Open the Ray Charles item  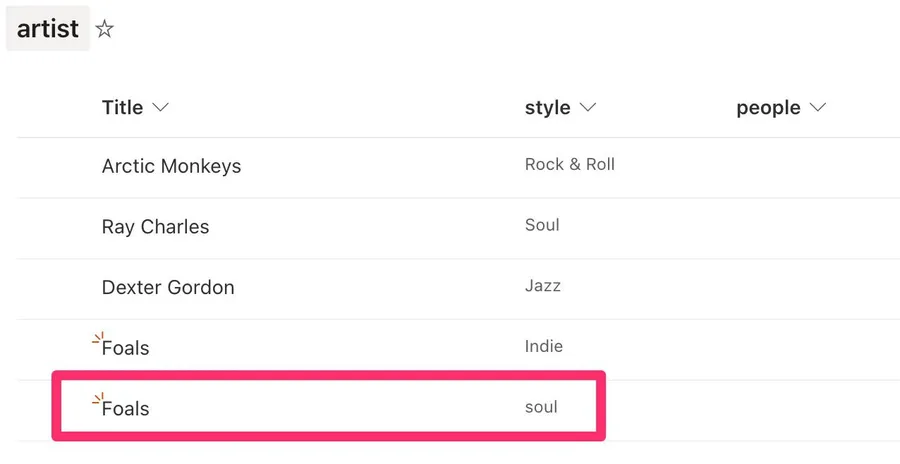[155, 227]
